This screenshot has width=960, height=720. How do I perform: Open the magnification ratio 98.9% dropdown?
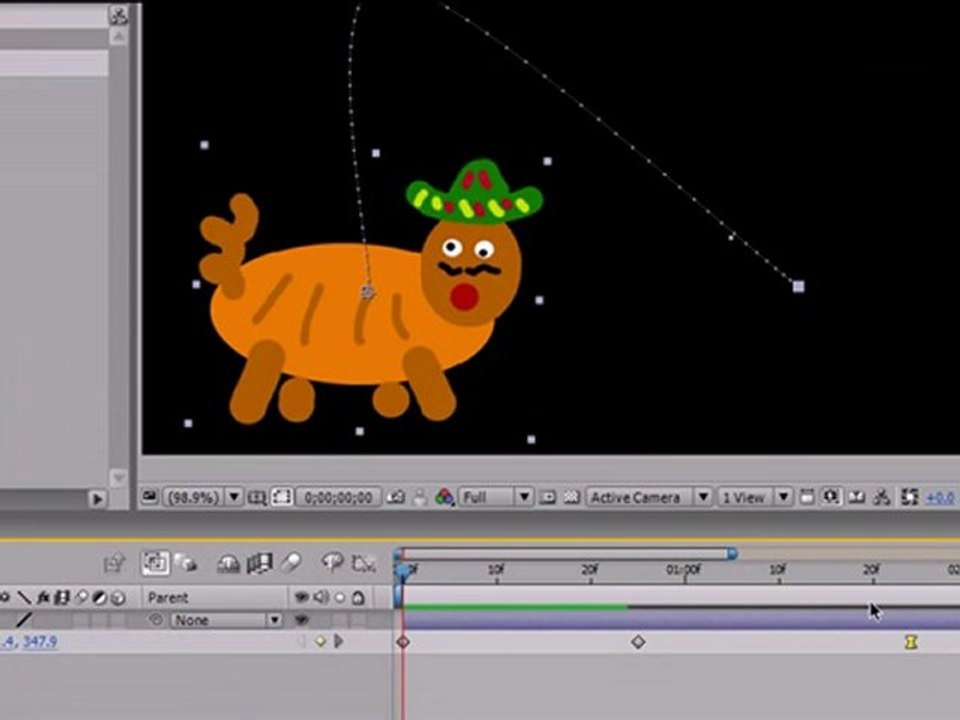[x=203, y=497]
